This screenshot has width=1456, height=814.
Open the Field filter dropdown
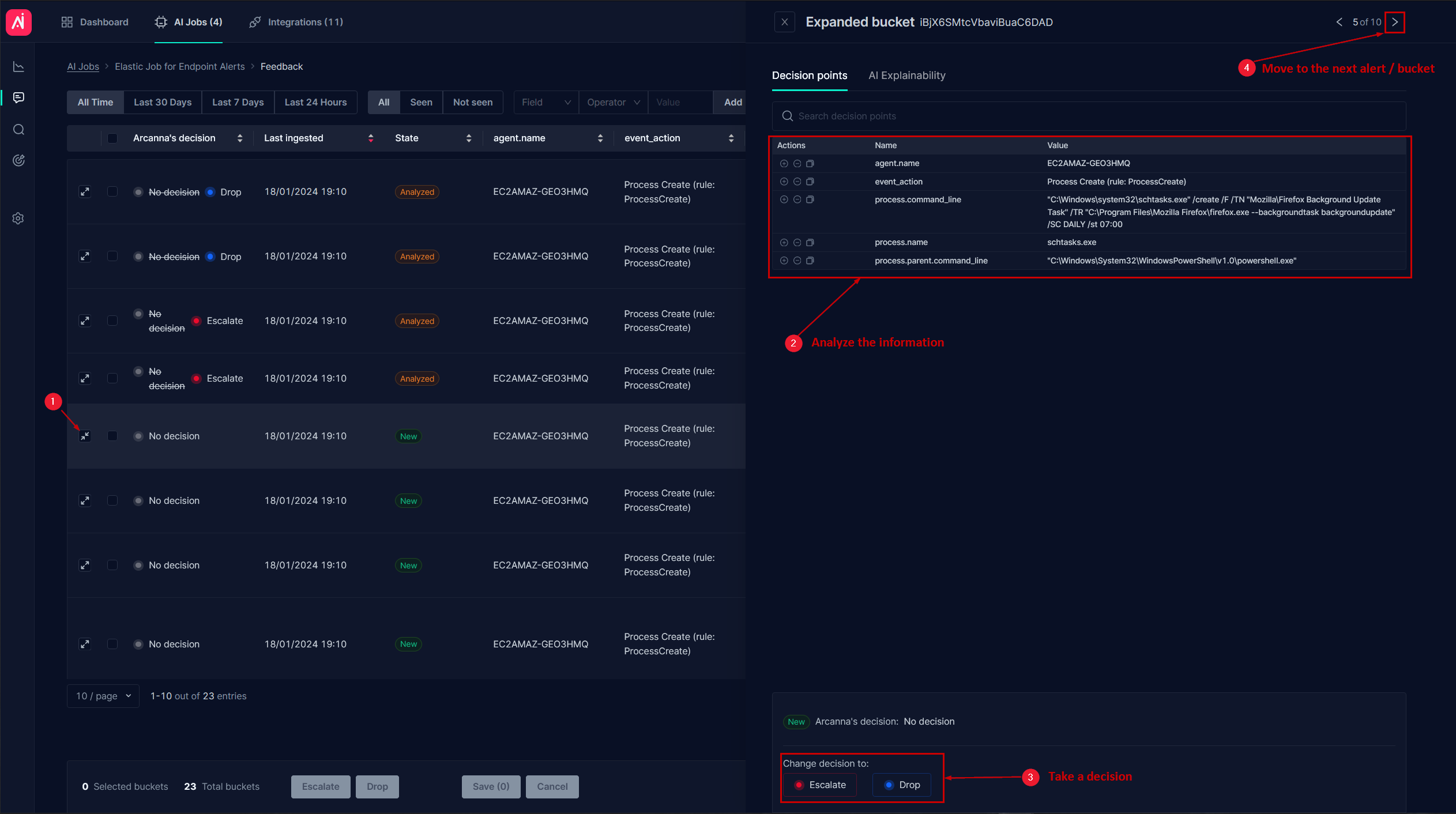(546, 102)
